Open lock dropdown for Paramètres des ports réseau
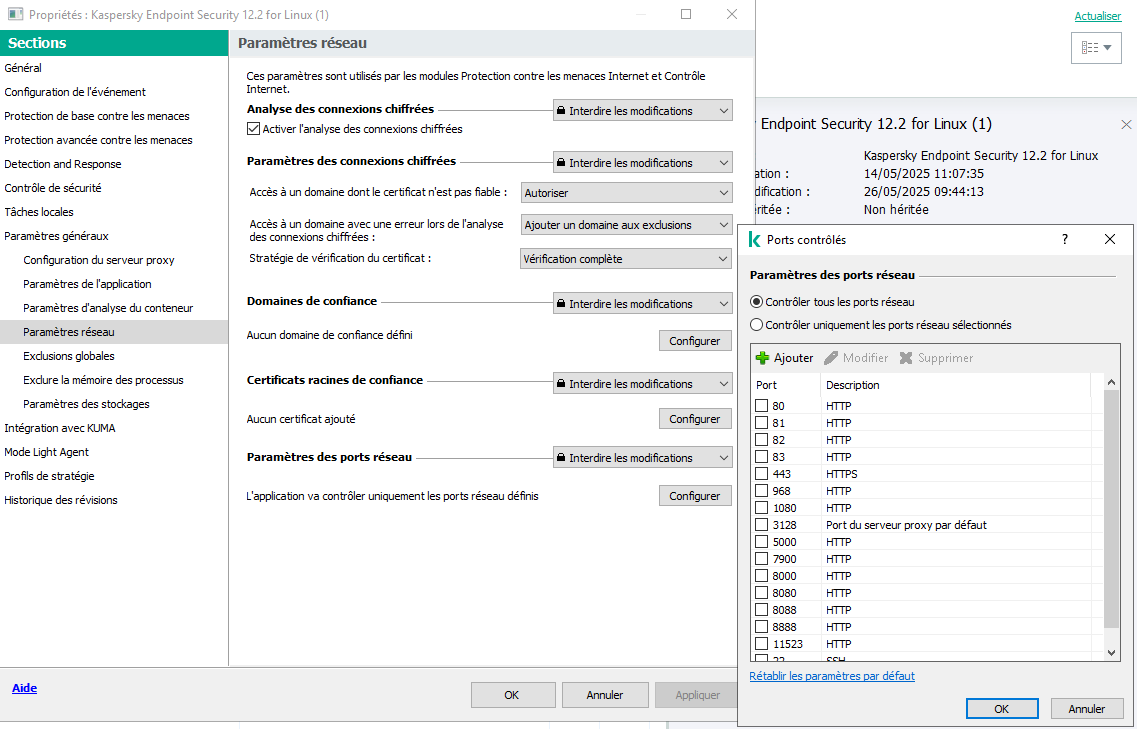This screenshot has width=1137, height=729. [x=642, y=458]
